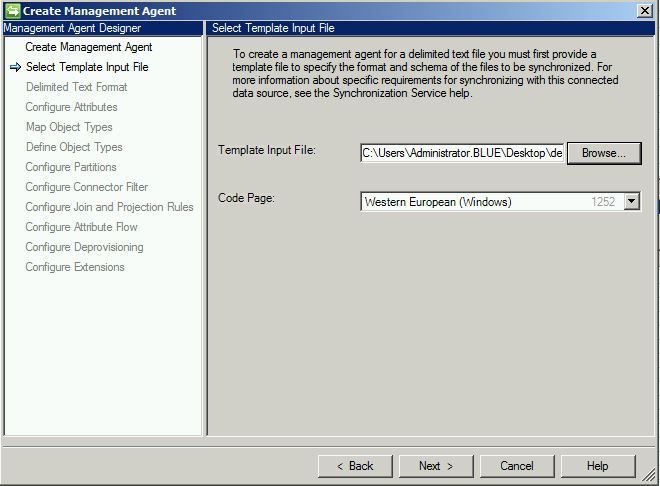Image resolution: width=660 pixels, height=486 pixels.
Task: Open the Configure Partitions step
Action: tap(71, 167)
